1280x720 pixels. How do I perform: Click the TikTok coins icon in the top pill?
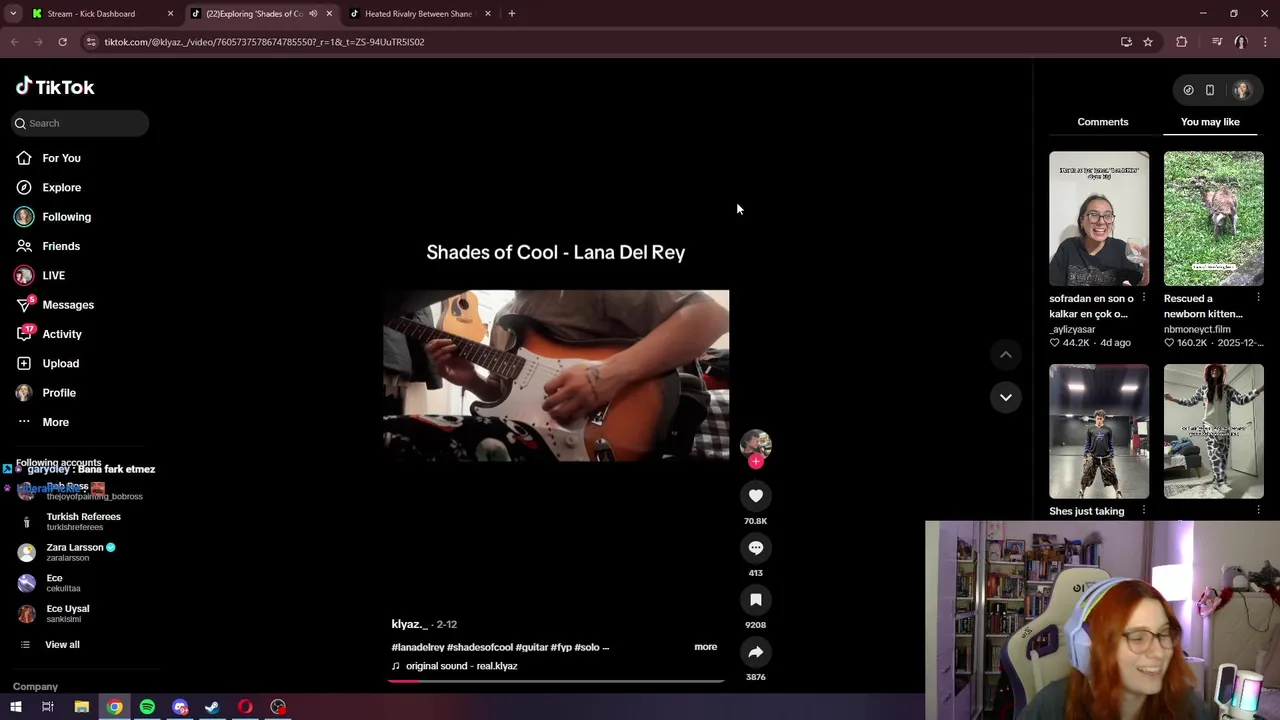(1188, 90)
